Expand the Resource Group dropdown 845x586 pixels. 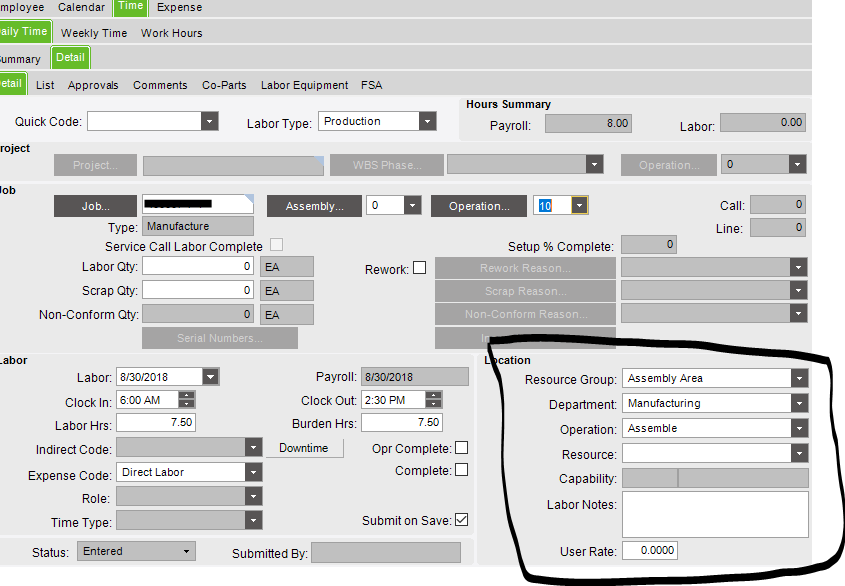point(799,378)
